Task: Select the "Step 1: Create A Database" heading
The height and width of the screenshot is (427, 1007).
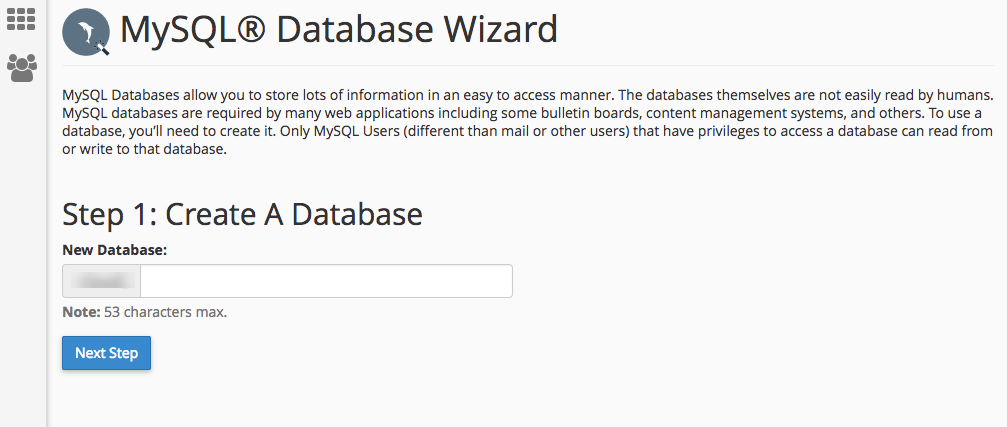Action: pyautogui.click(x=242, y=214)
